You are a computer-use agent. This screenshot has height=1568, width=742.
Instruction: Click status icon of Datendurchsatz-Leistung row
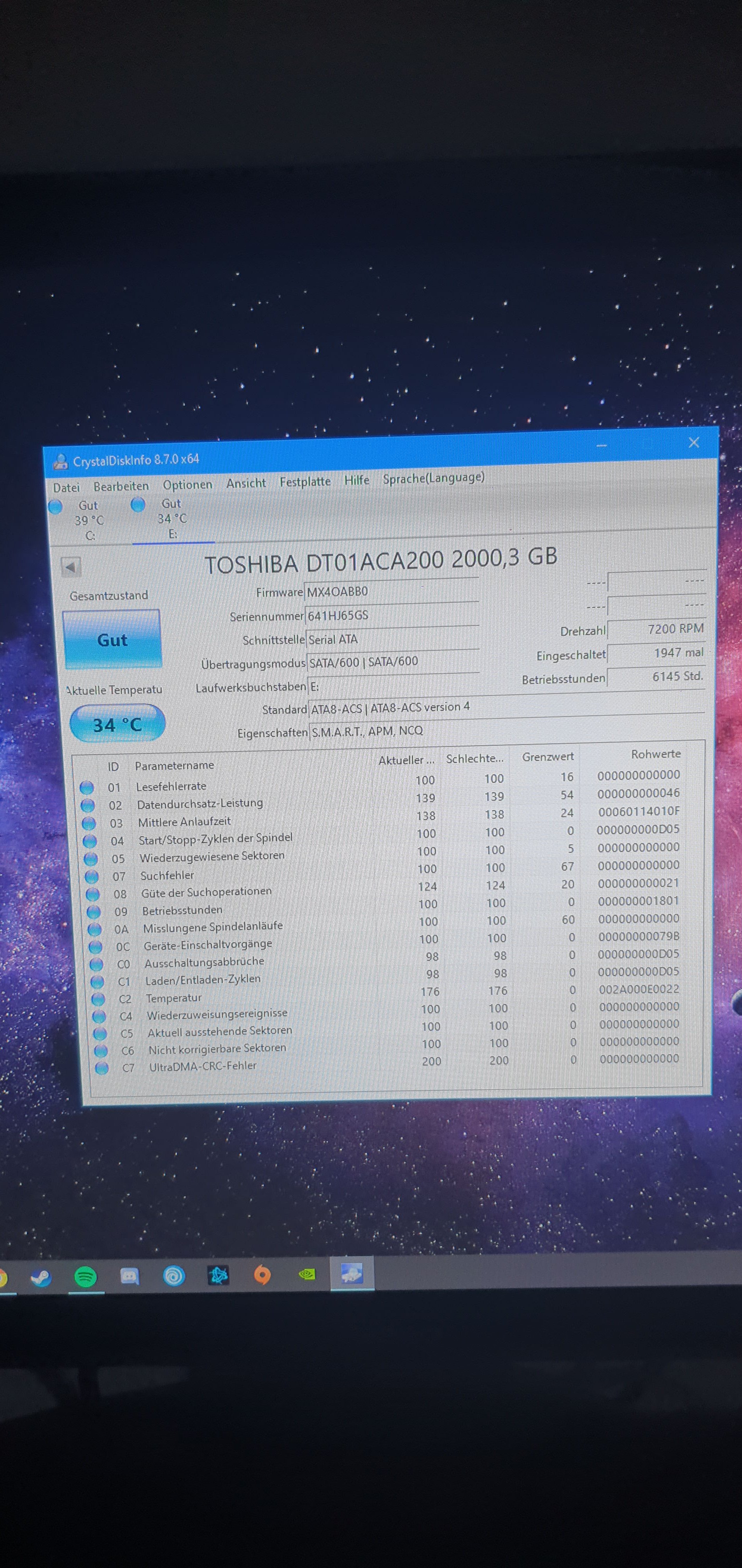(x=88, y=805)
